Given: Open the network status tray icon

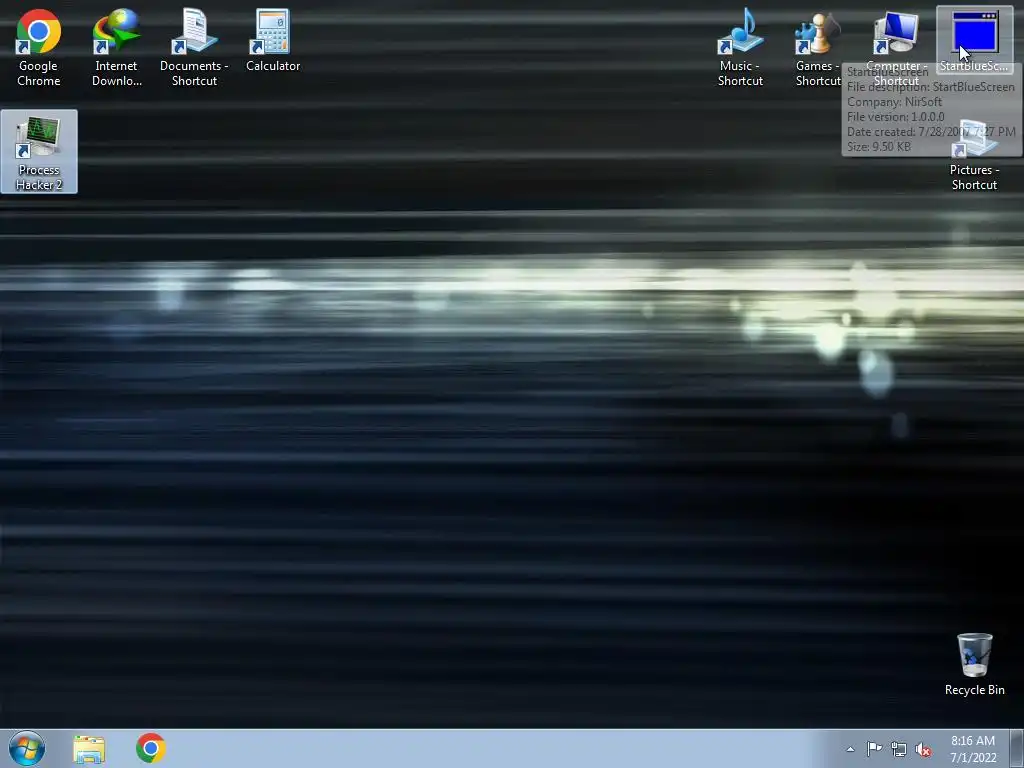Looking at the screenshot, I should pyautogui.click(x=899, y=749).
